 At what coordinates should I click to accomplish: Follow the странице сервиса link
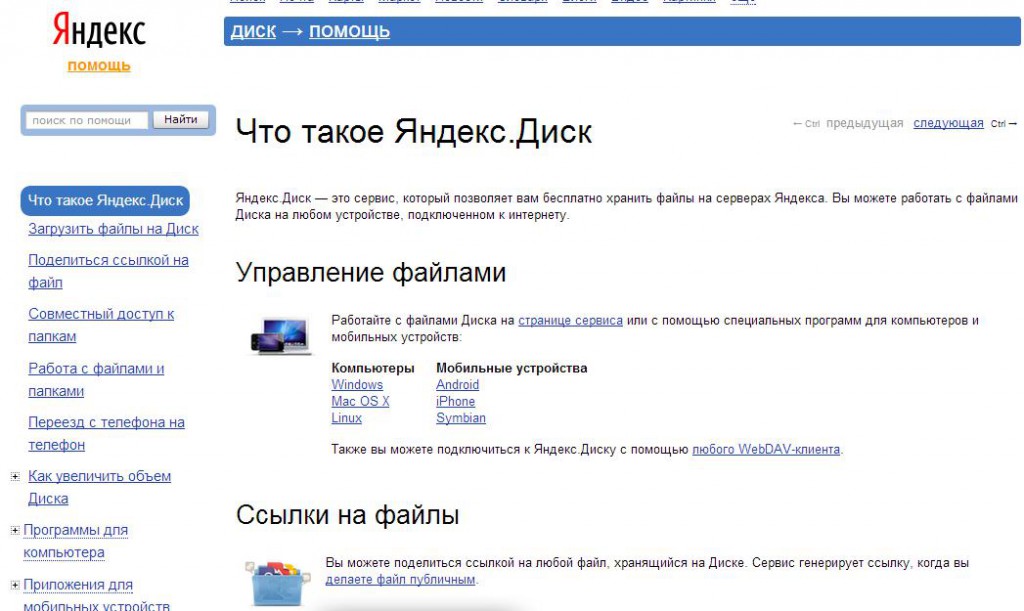pyautogui.click(x=570, y=321)
